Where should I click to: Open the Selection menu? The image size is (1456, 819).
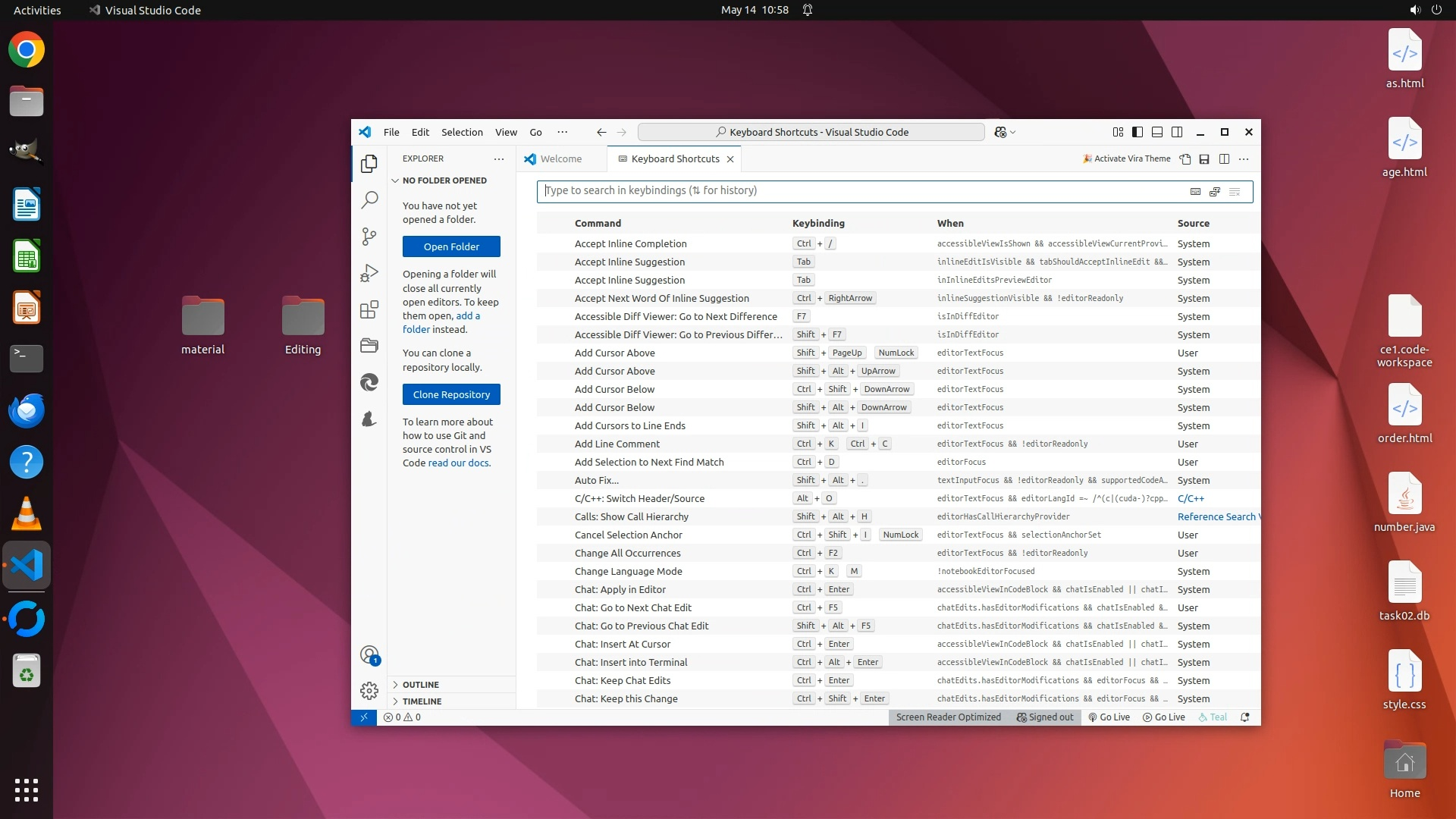coord(462,132)
